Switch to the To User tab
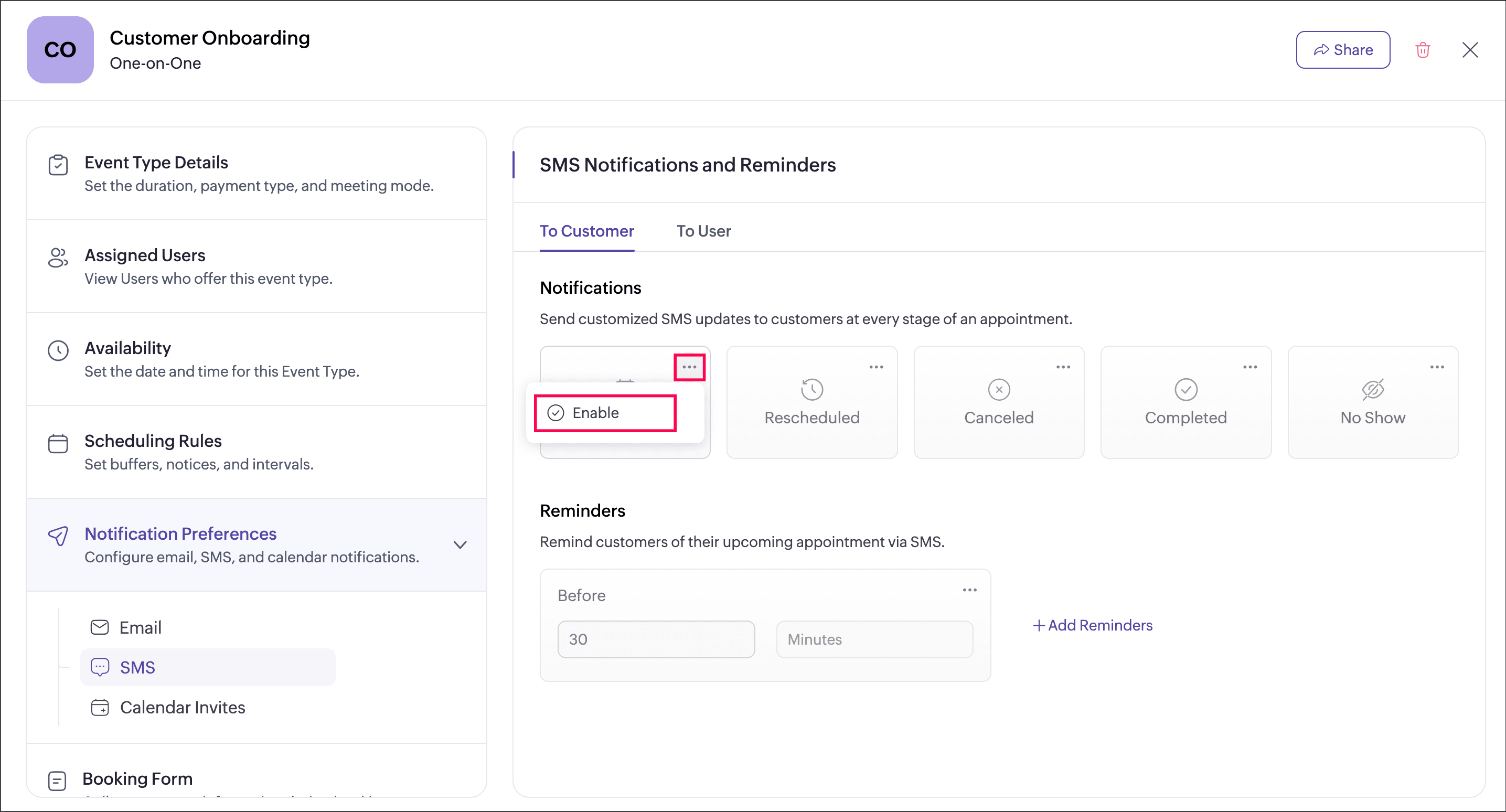Image resolution: width=1506 pixels, height=812 pixels. click(703, 231)
